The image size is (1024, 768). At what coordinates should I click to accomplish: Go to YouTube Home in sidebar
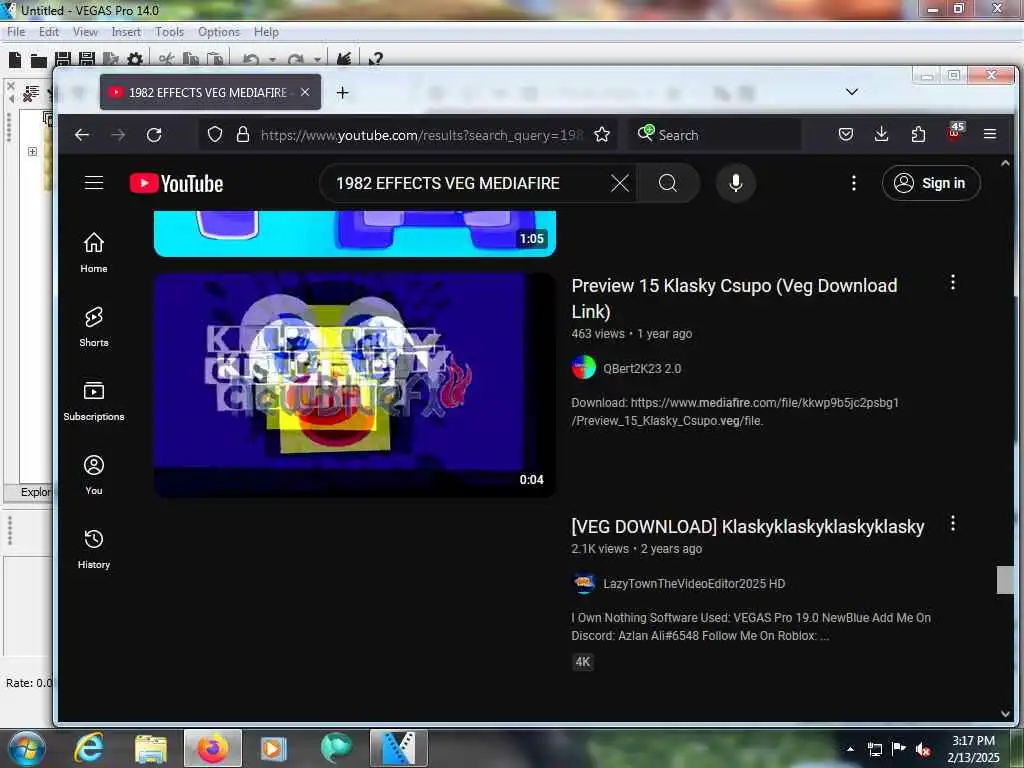click(94, 253)
